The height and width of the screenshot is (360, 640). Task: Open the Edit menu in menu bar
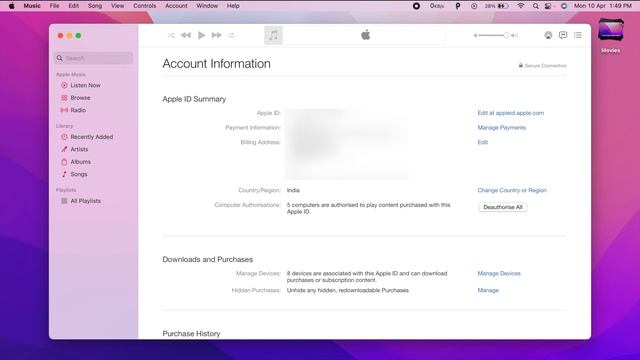coord(73,6)
